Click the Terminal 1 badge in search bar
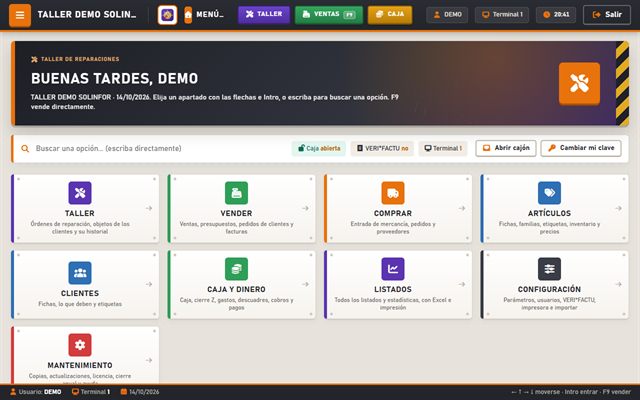Viewport: 640px width, 400px height. pyautogui.click(x=443, y=148)
